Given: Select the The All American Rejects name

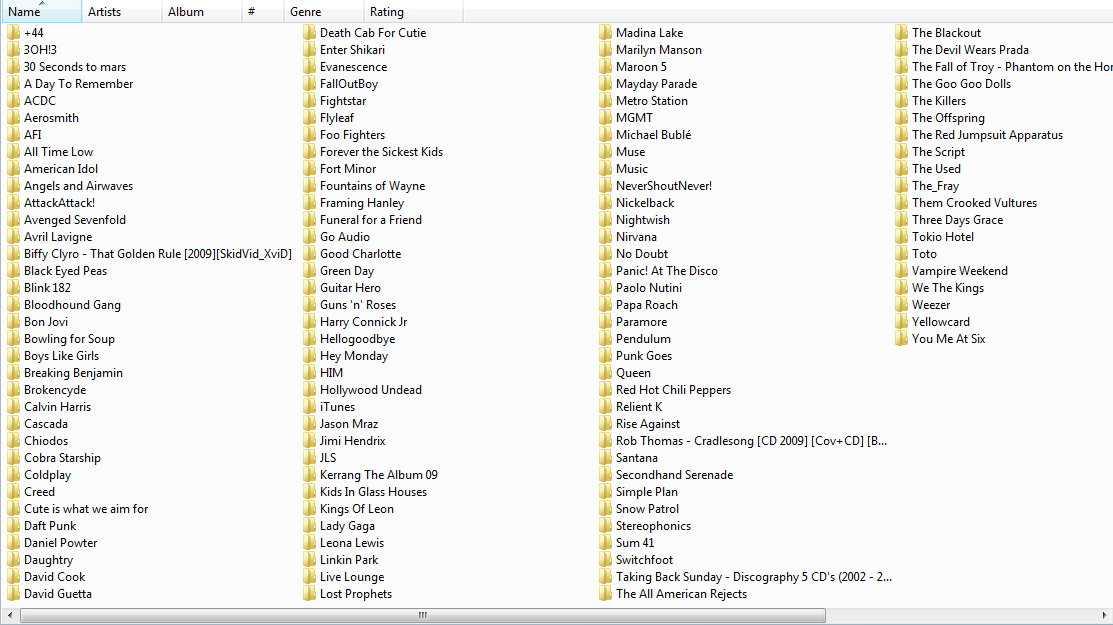Looking at the screenshot, I should 681,594.
